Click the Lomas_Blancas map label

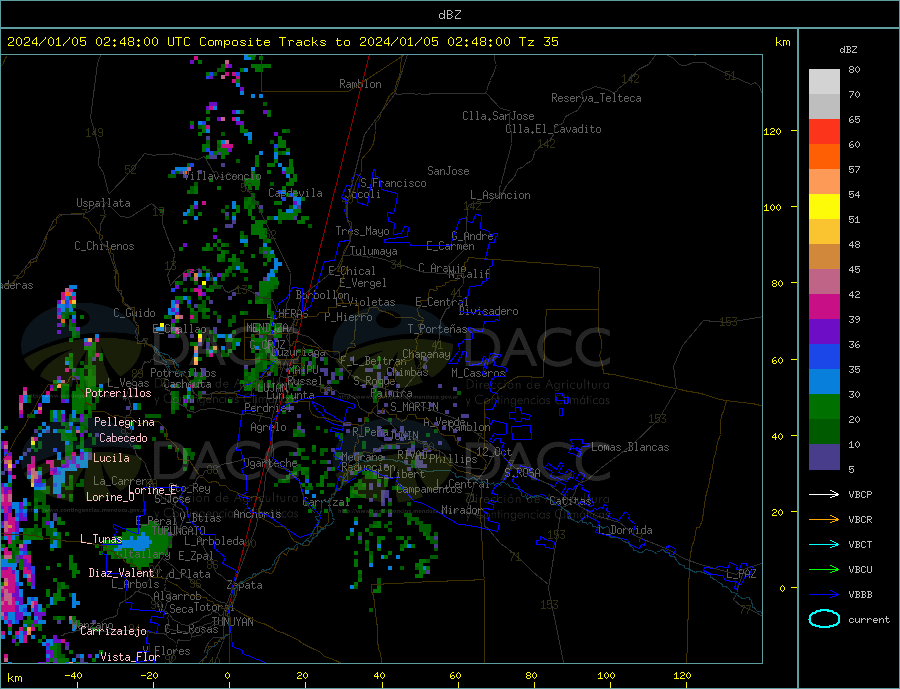[630, 447]
